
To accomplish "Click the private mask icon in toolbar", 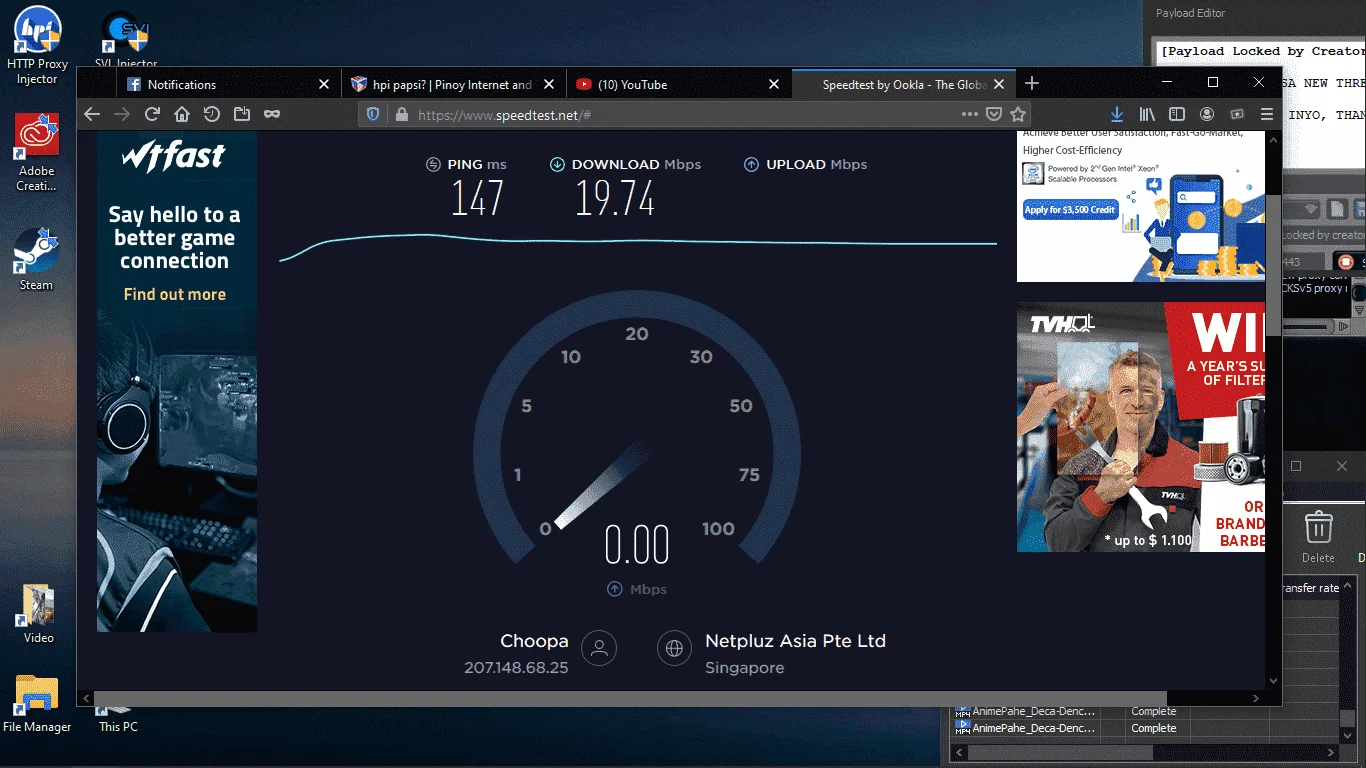I will pyautogui.click(x=272, y=114).
